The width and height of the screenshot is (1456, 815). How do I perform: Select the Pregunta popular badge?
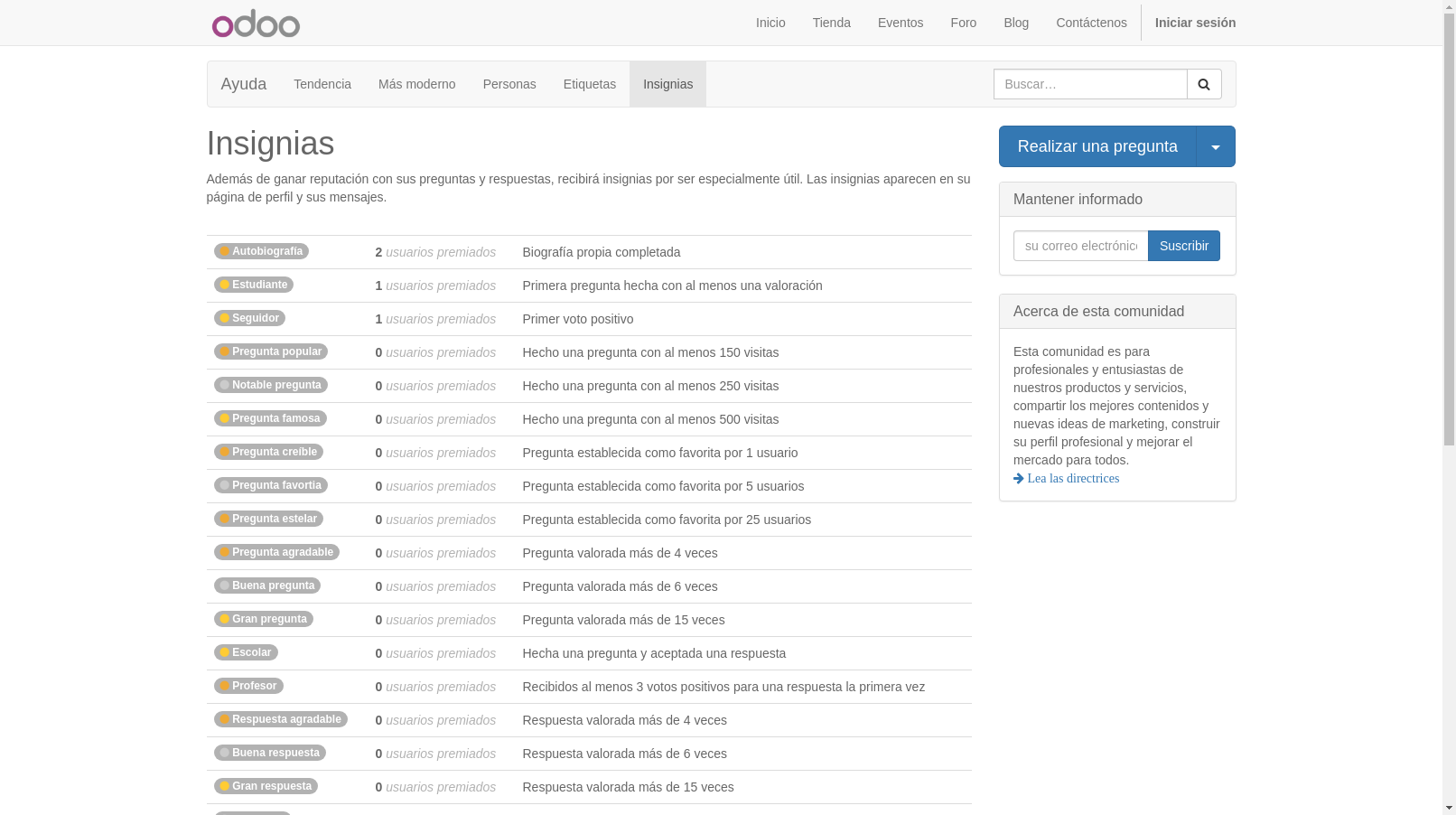pos(270,351)
